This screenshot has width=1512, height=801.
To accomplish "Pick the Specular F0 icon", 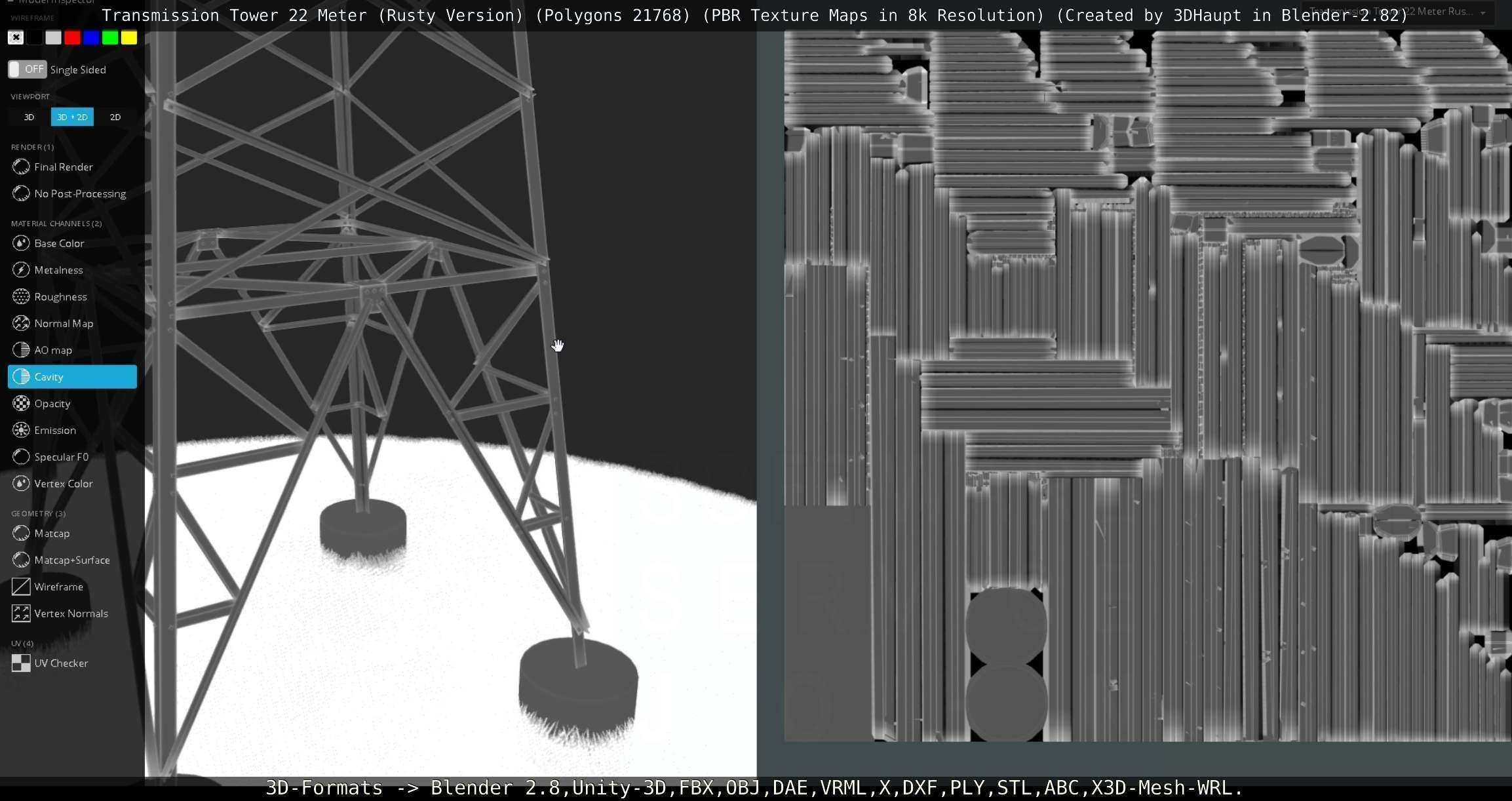I will [x=21, y=457].
